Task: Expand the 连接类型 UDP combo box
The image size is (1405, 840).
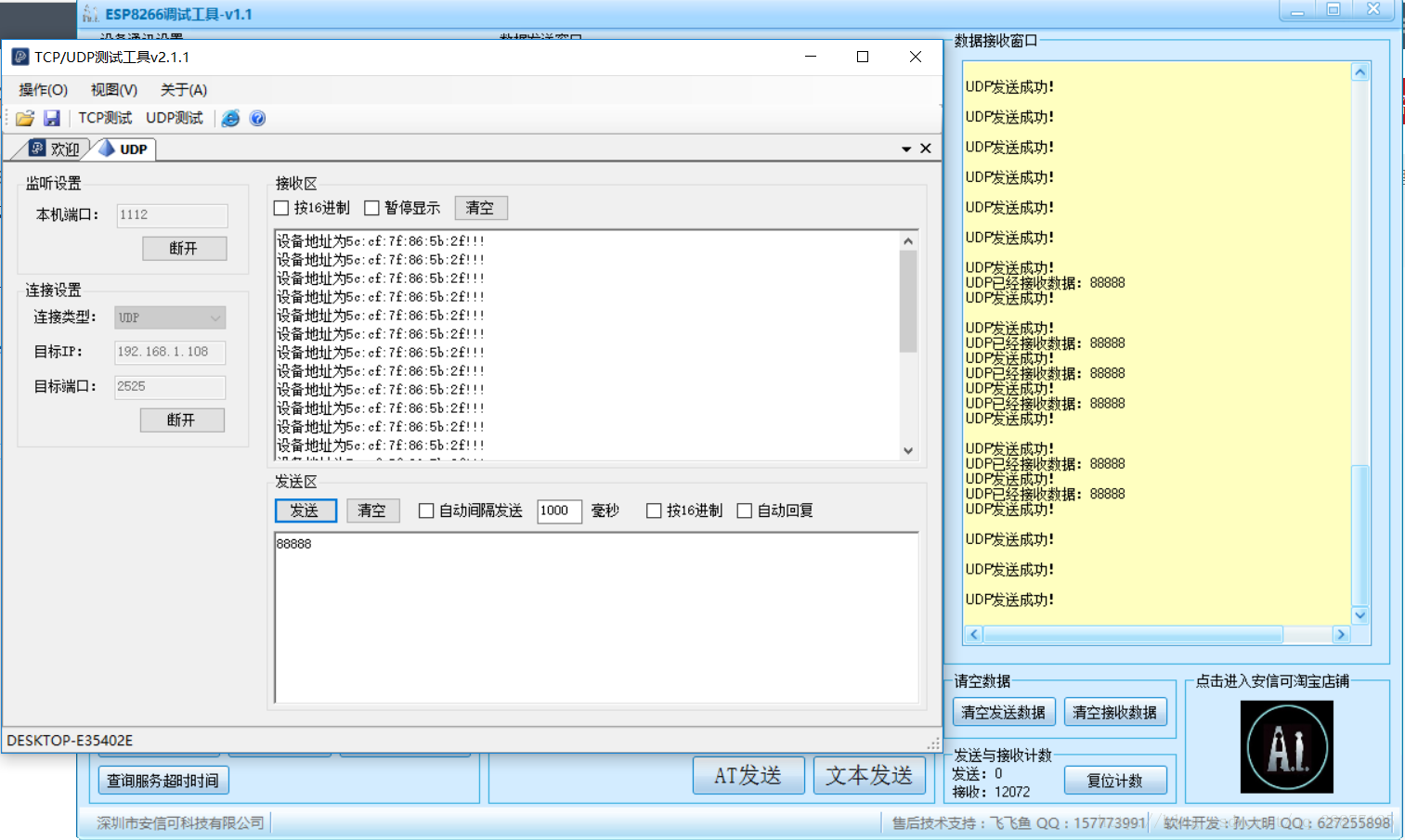Action: [170, 317]
